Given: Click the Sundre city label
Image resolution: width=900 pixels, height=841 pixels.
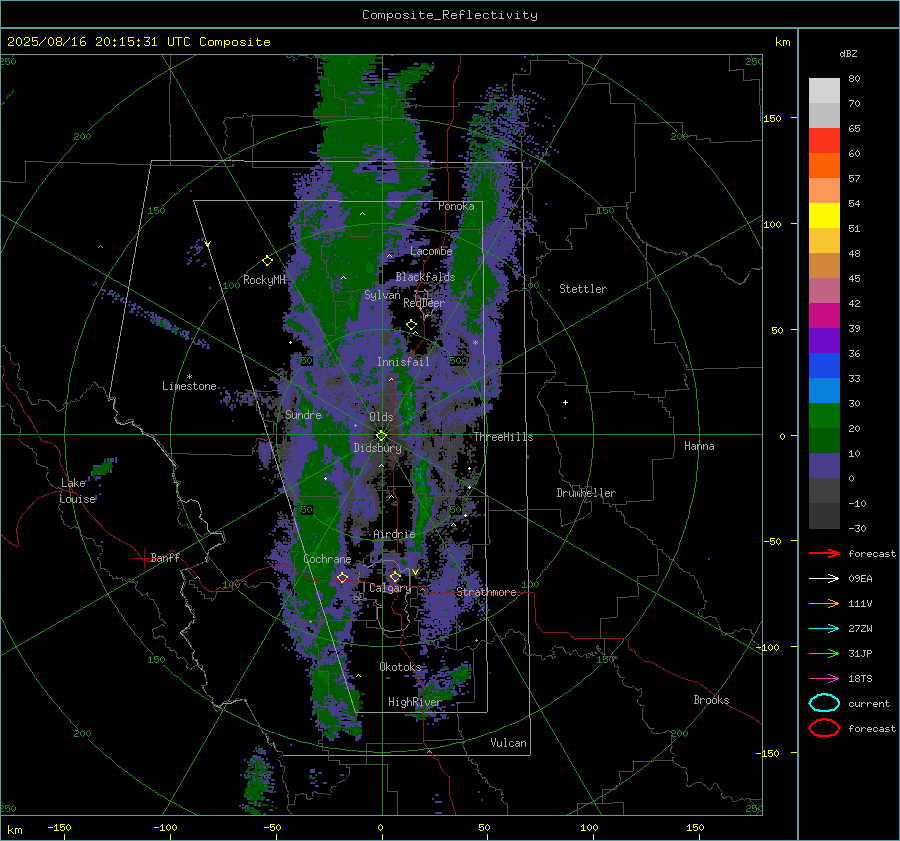Looking at the screenshot, I should tap(303, 415).
